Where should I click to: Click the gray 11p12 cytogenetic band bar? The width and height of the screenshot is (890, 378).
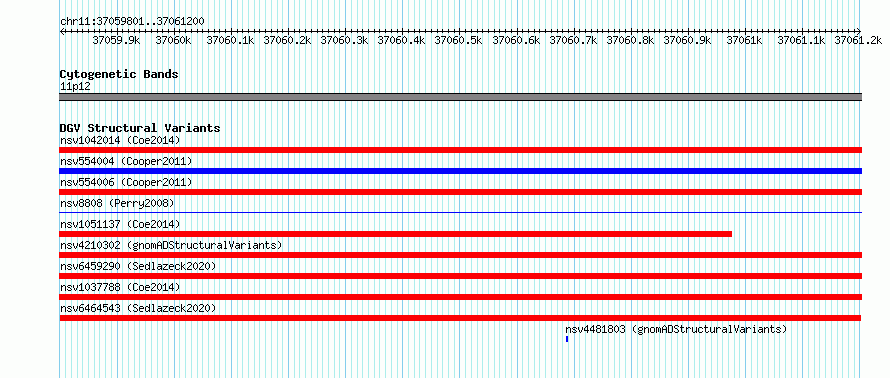[x=460, y=97]
